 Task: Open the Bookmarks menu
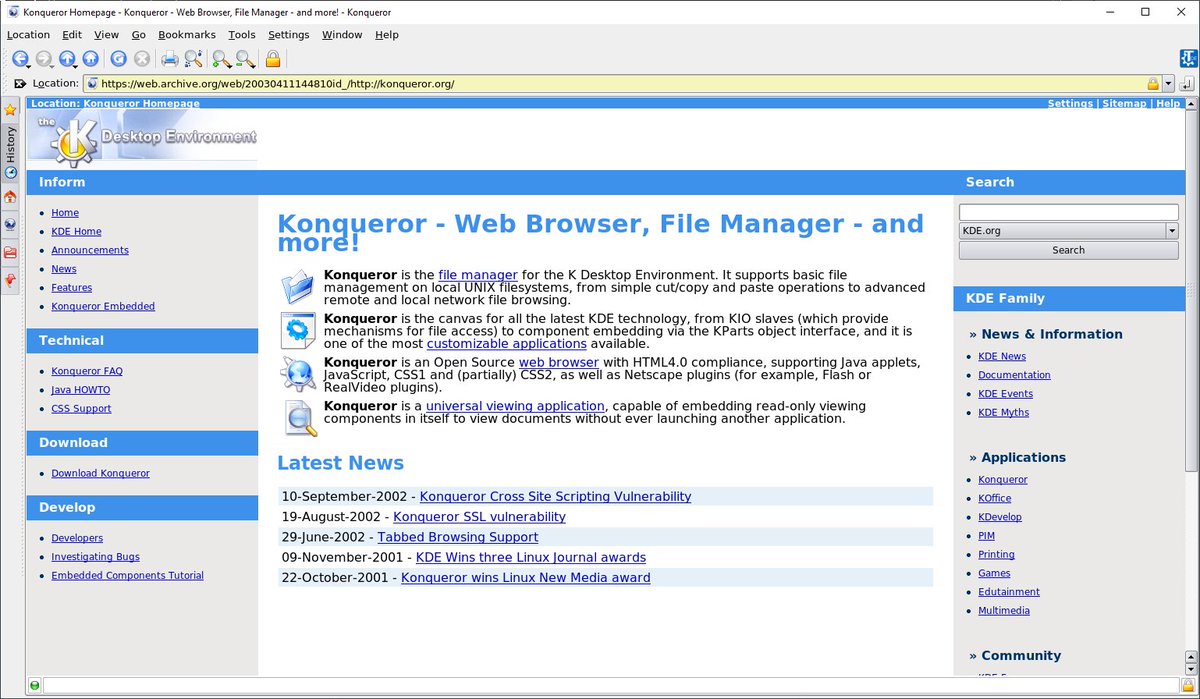pyautogui.click(x=187, y=34)
